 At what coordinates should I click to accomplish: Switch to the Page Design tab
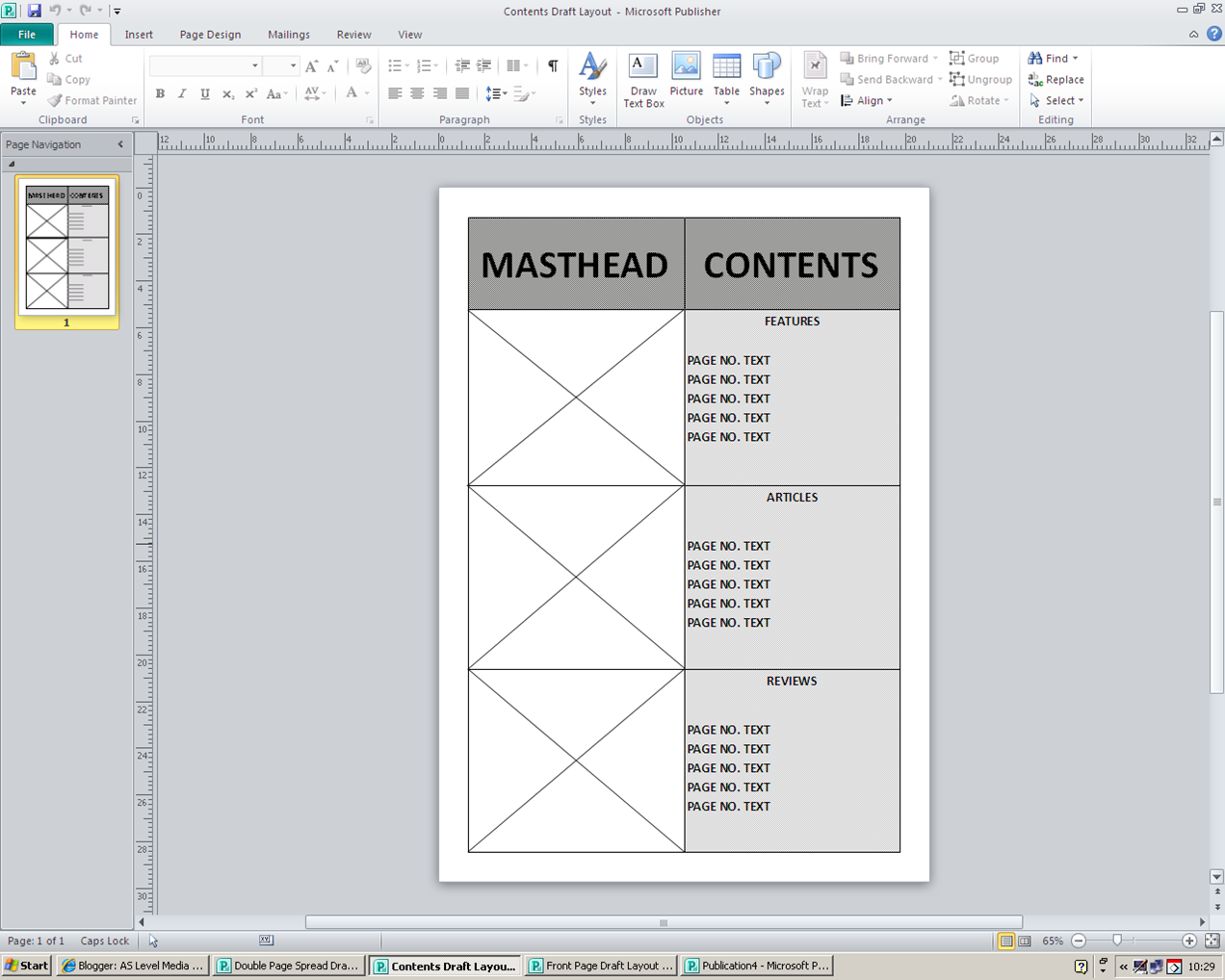tap(210, 35)
